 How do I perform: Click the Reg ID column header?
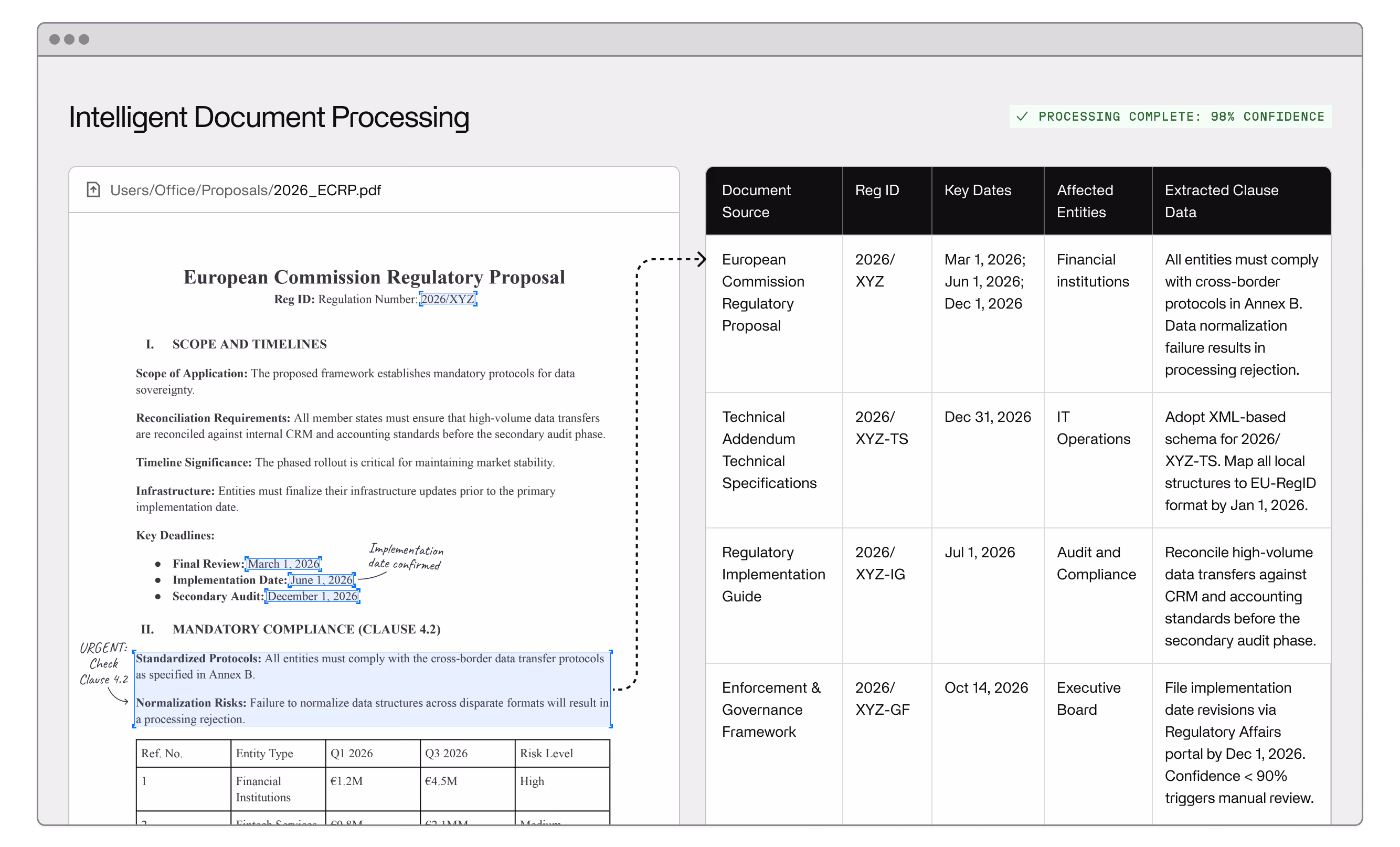click(877, 190)
